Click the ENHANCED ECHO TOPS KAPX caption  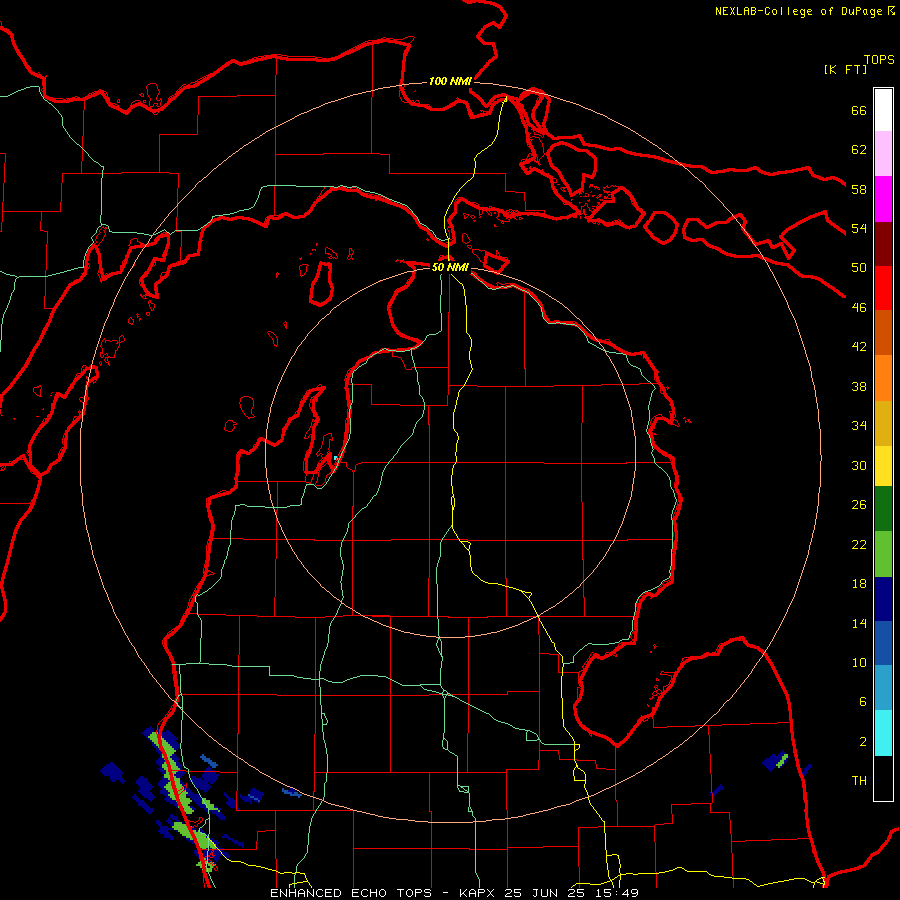tap(454, 893)
